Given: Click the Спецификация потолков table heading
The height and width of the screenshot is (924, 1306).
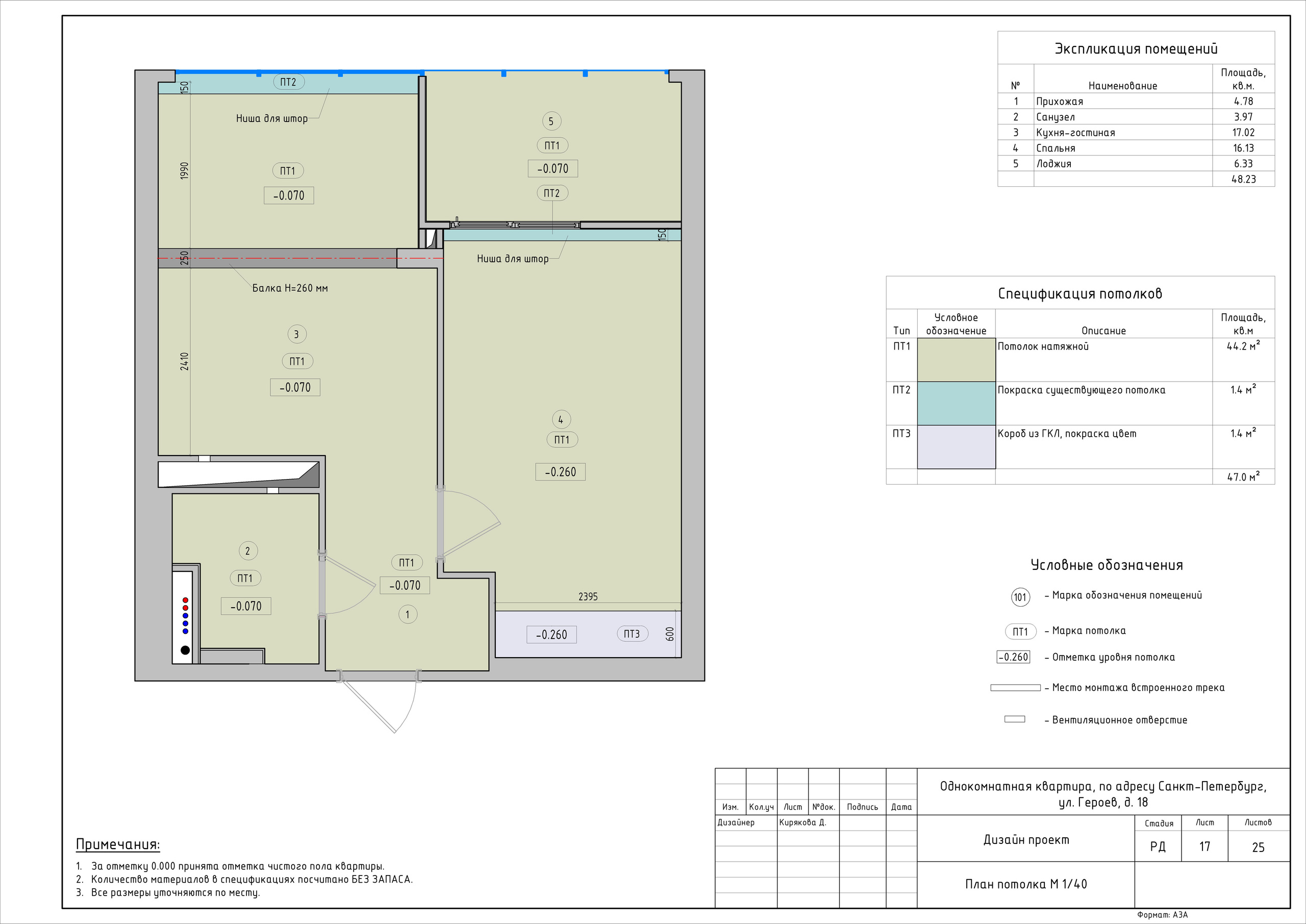Looking at the screenshot, I should (1079, 293).
